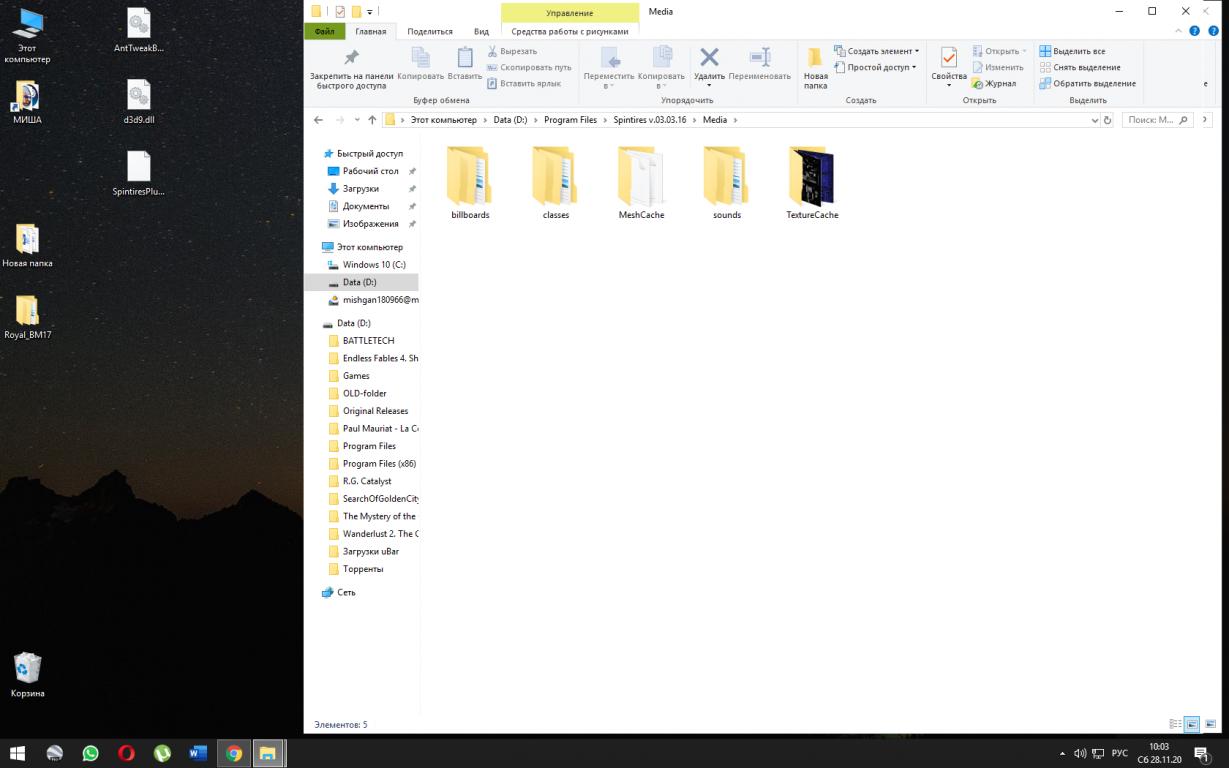The width and height of the screenshot is (1229, 768).
Task: Switch to large icons view in status bar
Action: coord(1192,724)
